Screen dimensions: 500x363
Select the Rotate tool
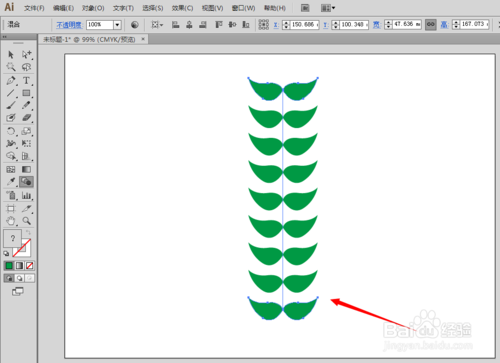pyautogui.click(x=11, y=131)
